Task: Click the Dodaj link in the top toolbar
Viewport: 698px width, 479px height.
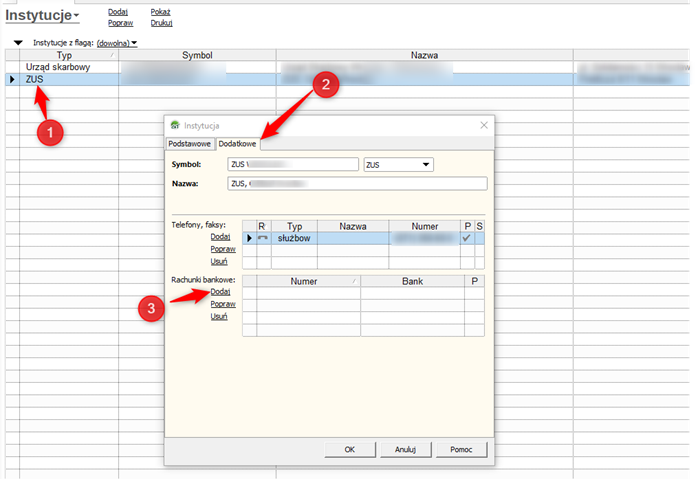Action: click(x=118, y=12)
